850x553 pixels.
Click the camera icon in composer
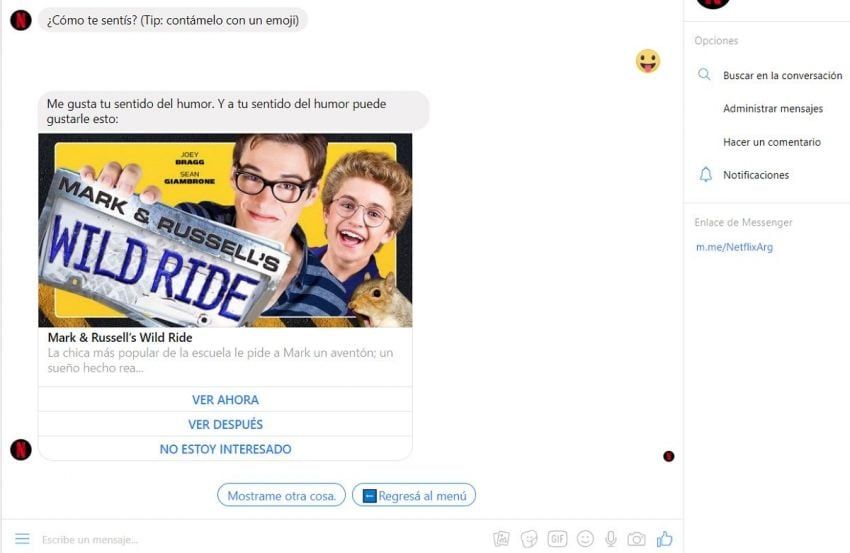pos(636,539)
